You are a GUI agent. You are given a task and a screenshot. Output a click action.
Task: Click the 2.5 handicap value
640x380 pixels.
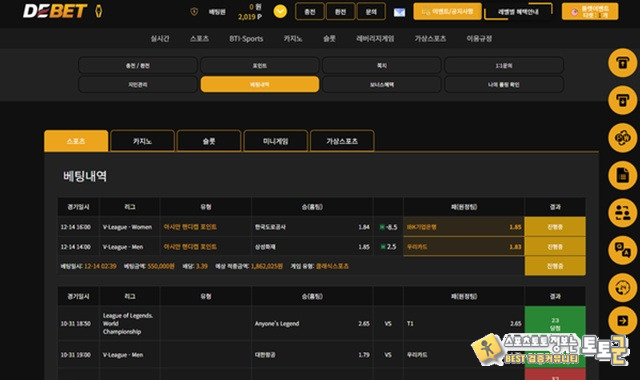pos(391,247)
